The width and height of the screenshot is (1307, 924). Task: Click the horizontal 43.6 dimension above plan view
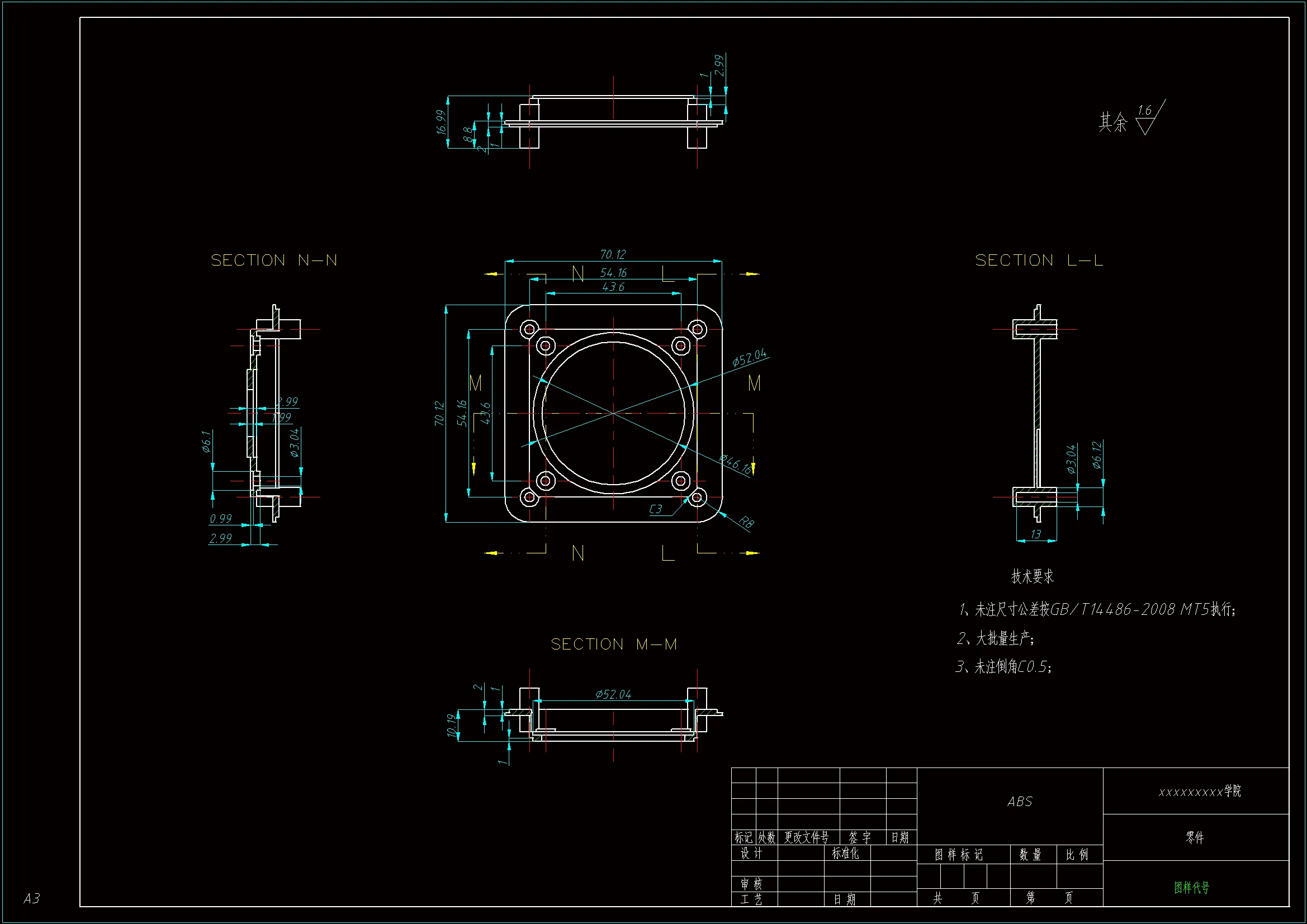coord(613,287)
